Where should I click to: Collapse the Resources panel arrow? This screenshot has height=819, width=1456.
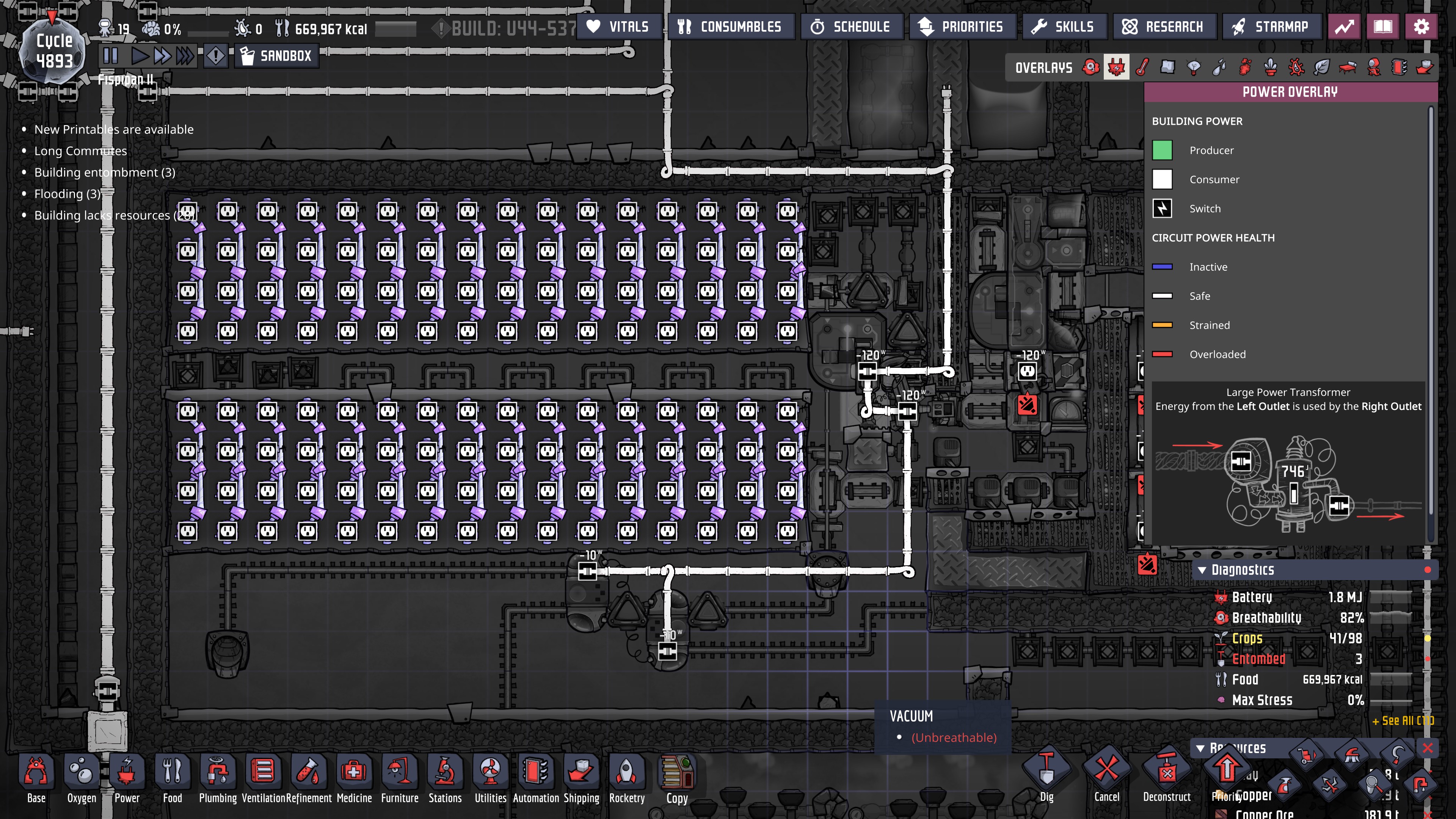tap(1200, 748)
